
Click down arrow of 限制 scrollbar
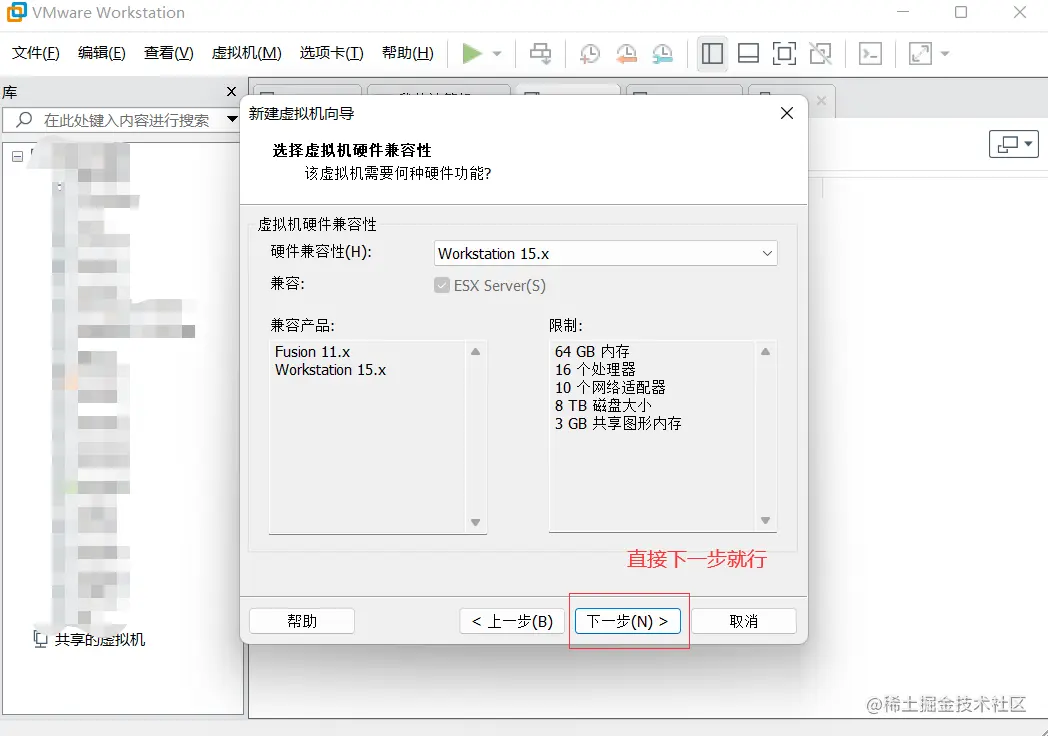click(765, 521)
